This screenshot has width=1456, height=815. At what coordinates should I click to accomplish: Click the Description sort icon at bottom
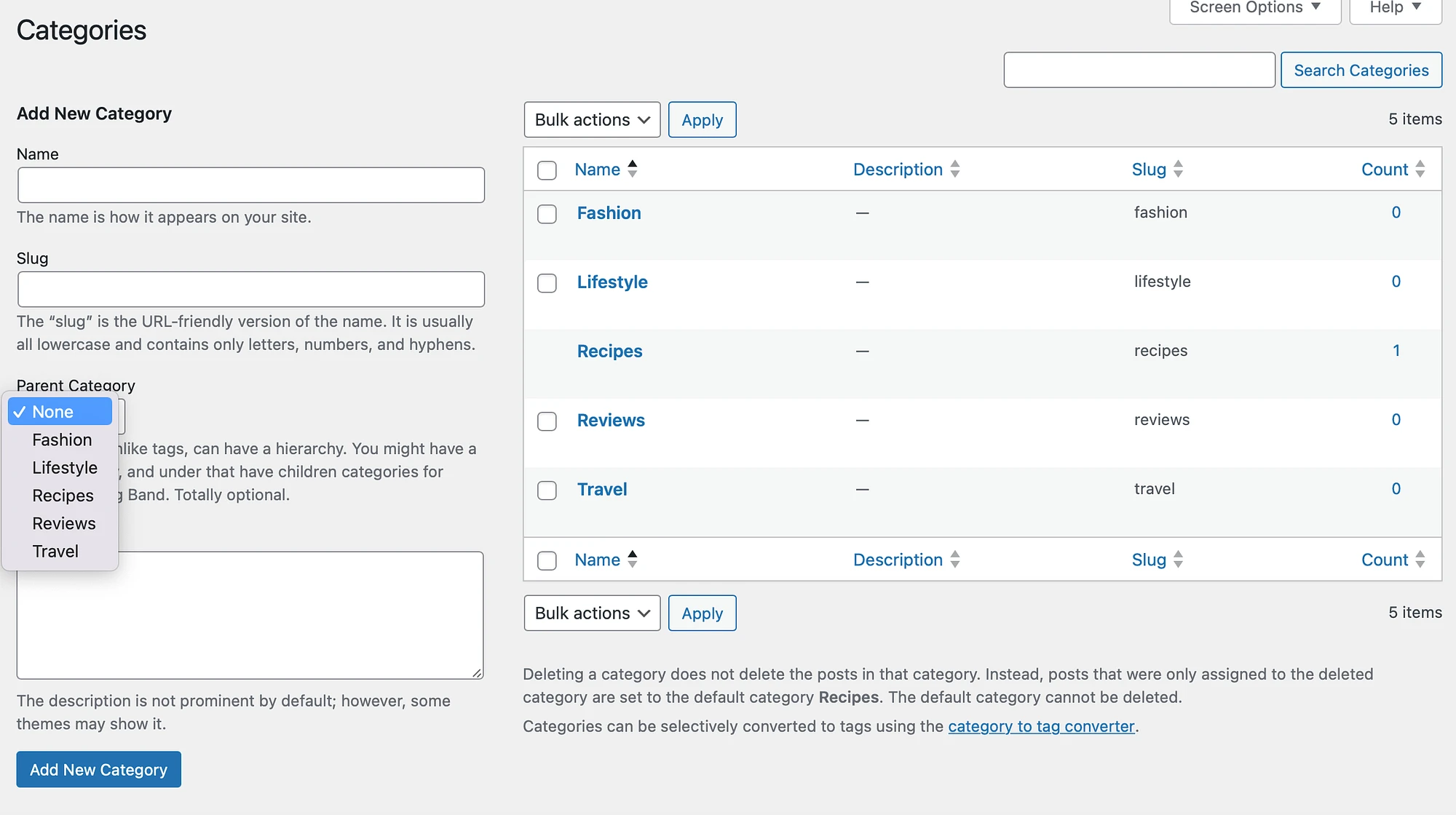tap(956, 559)
